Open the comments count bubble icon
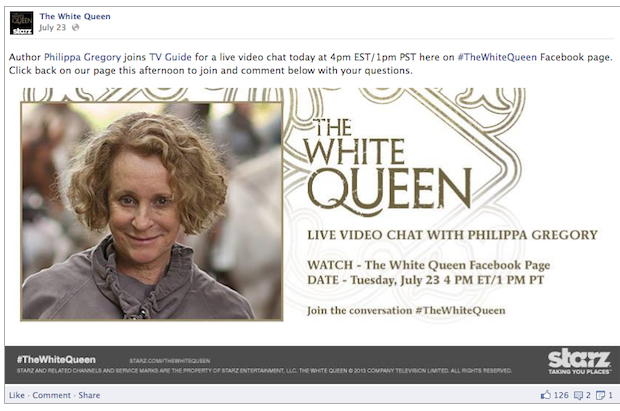Viewport: 620px width, 411px height. [x=578, y=395]
